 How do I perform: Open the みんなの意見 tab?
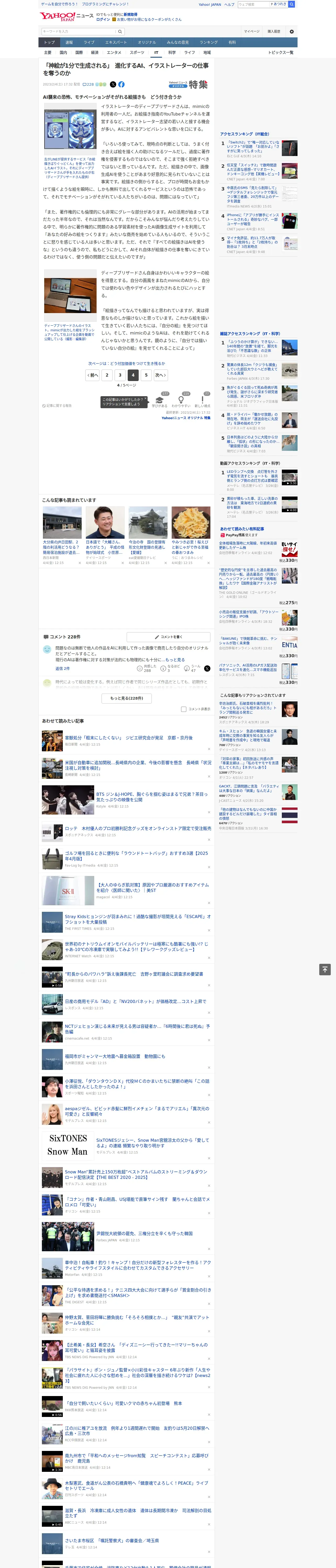click(x=177, y=43)
